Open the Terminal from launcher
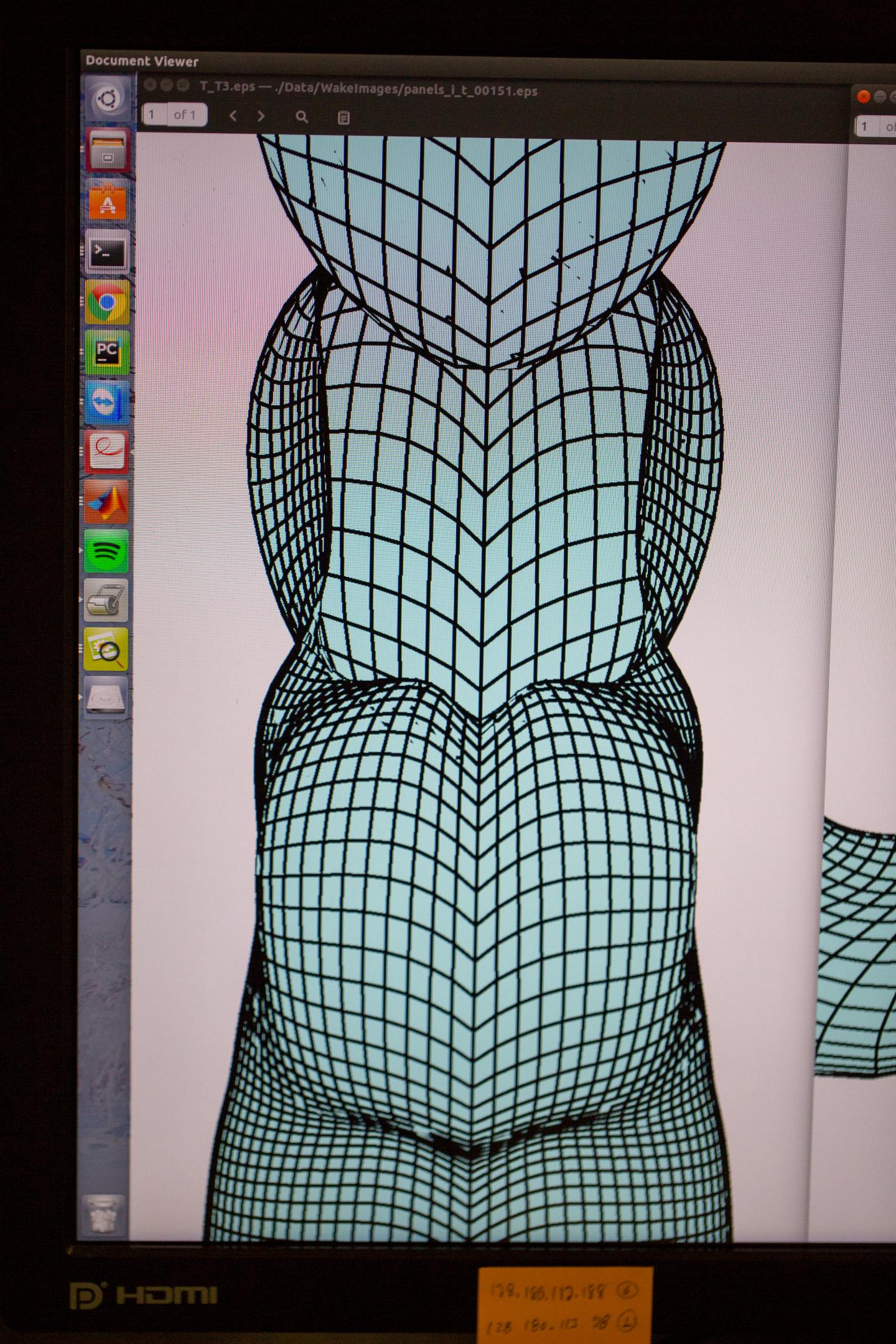This screenshot has height=1344, width=896. tap(108, 253)
